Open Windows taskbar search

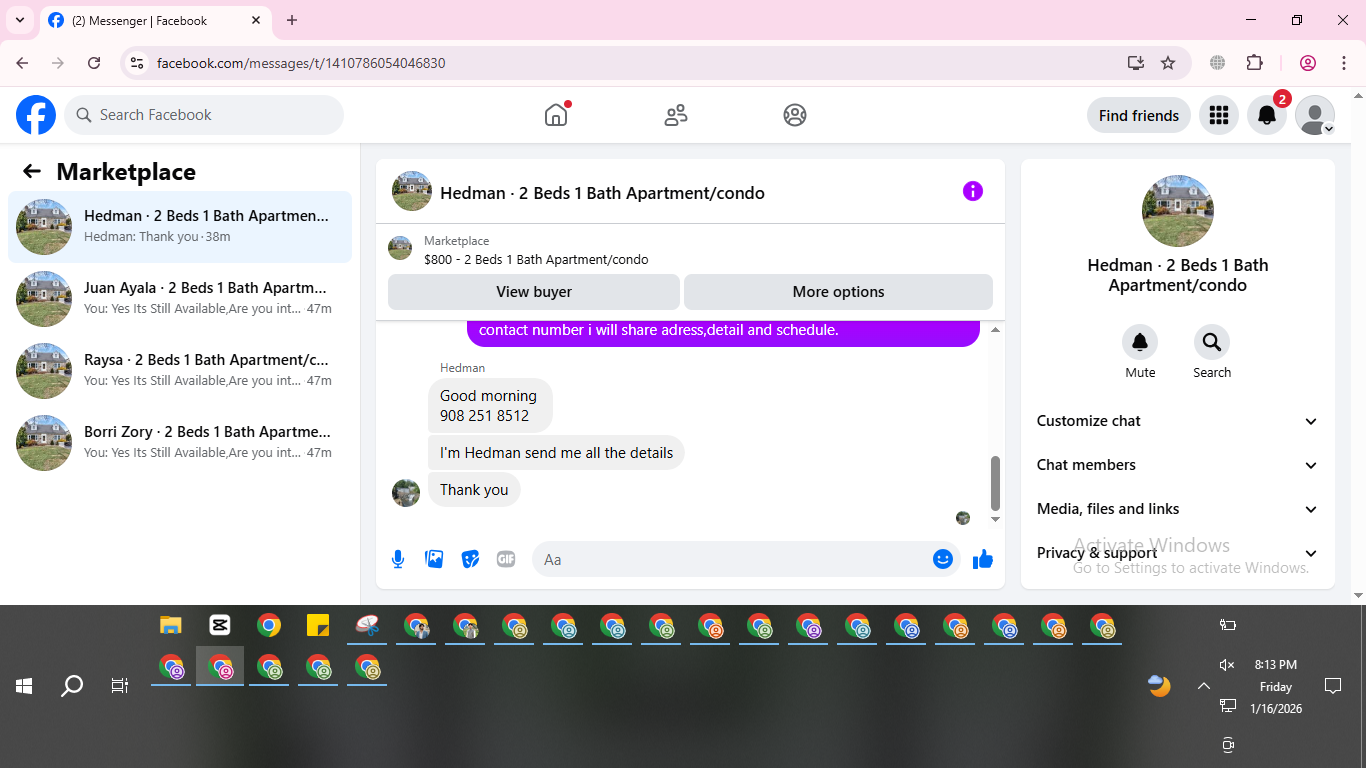coord(72,686)
